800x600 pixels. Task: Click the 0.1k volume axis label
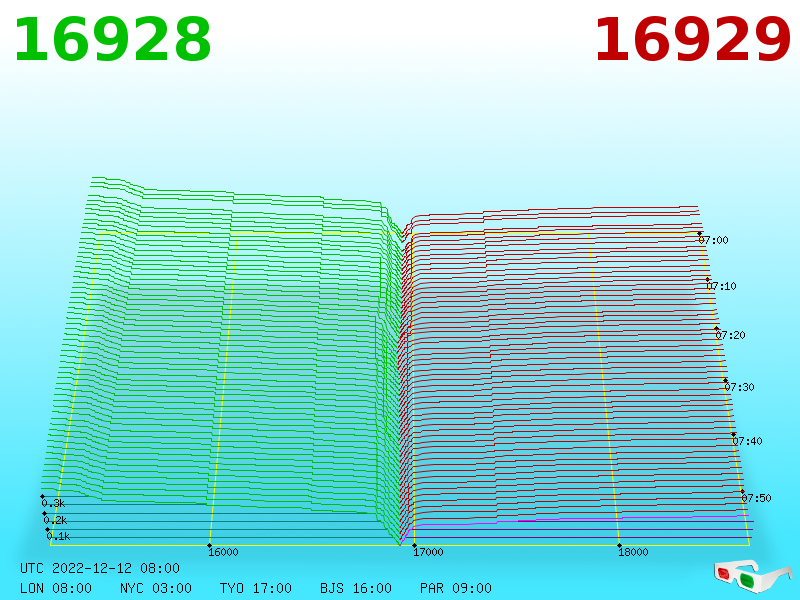[58, 536]
